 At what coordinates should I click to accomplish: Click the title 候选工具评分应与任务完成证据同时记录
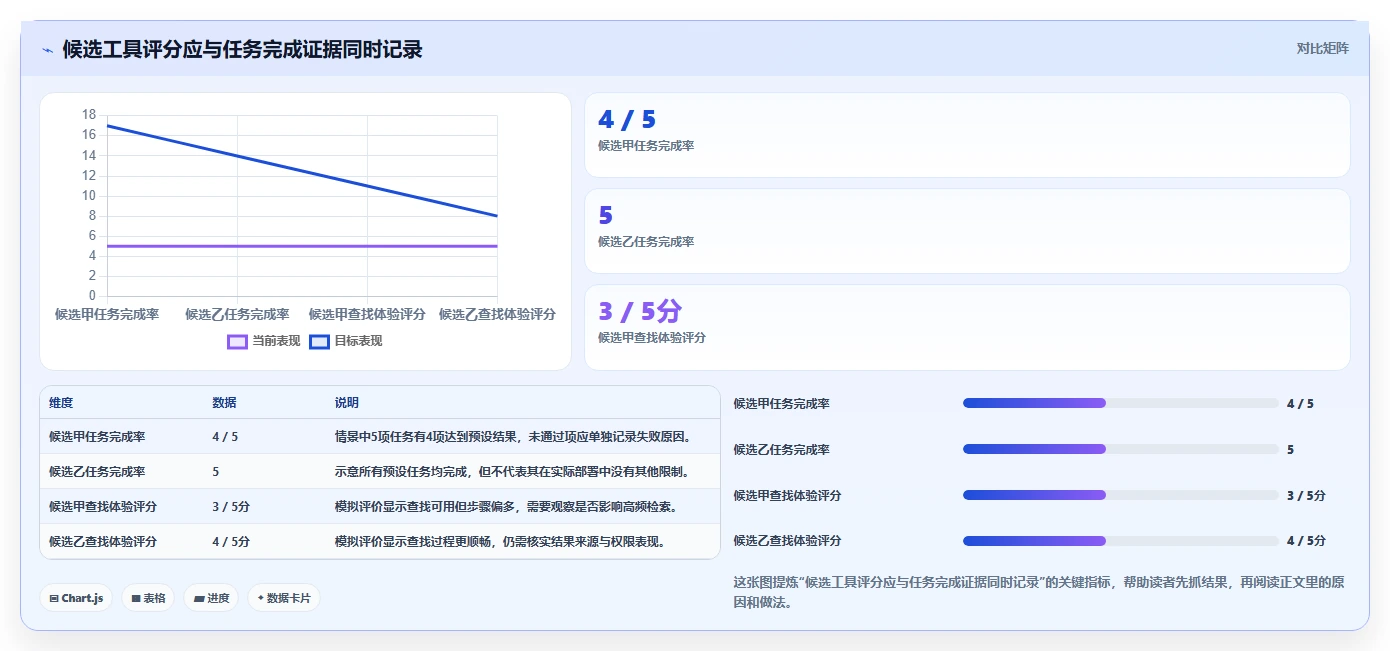pos(242,49)
